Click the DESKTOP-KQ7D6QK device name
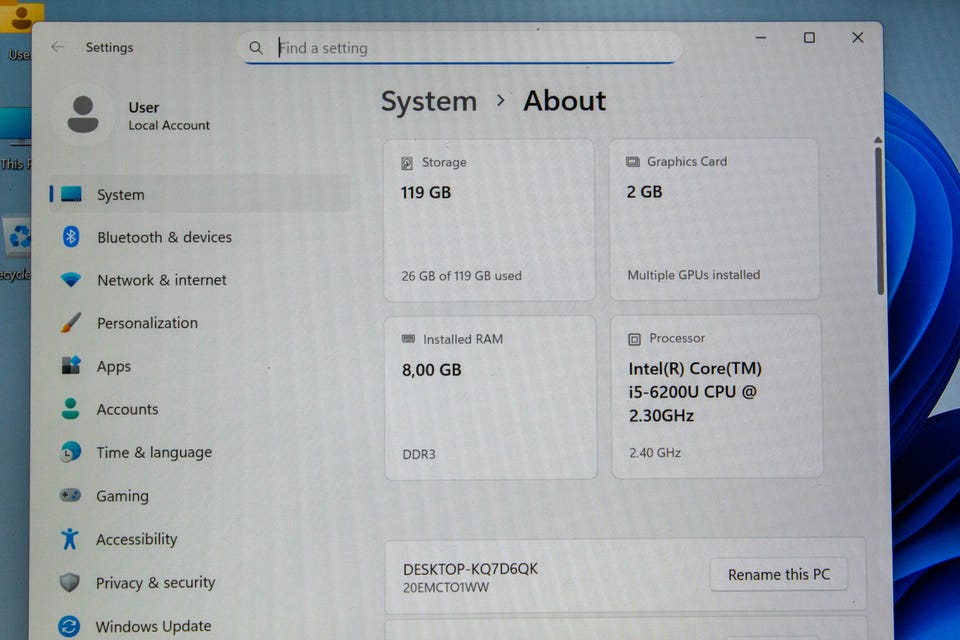The image size is (960, 640). [470, 569]
